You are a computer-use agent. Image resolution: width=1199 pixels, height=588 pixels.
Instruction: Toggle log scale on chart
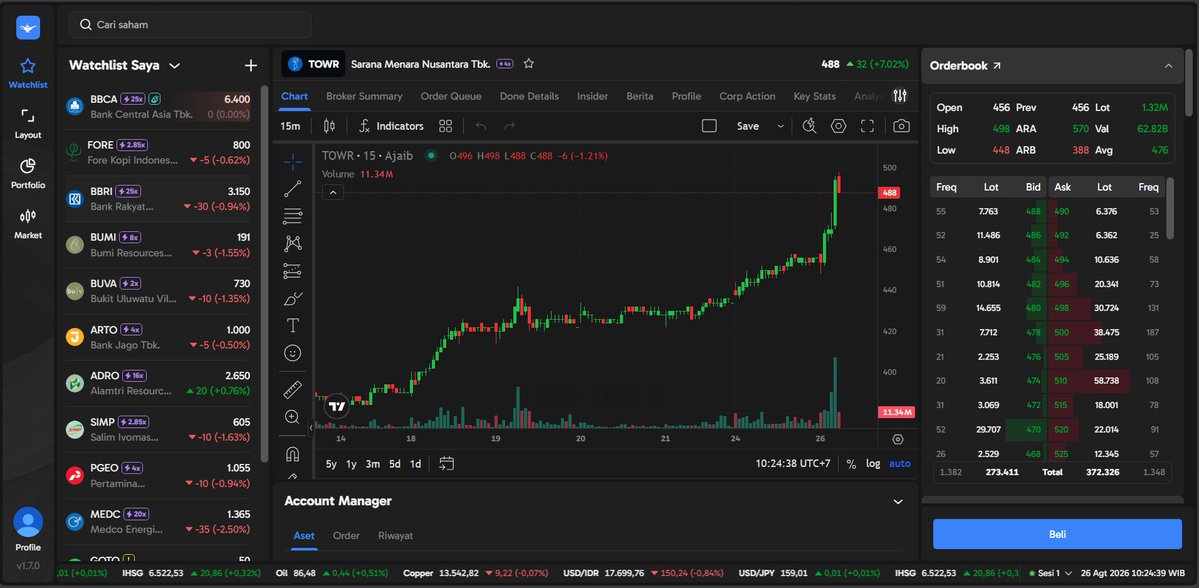(x=873, y=463)
